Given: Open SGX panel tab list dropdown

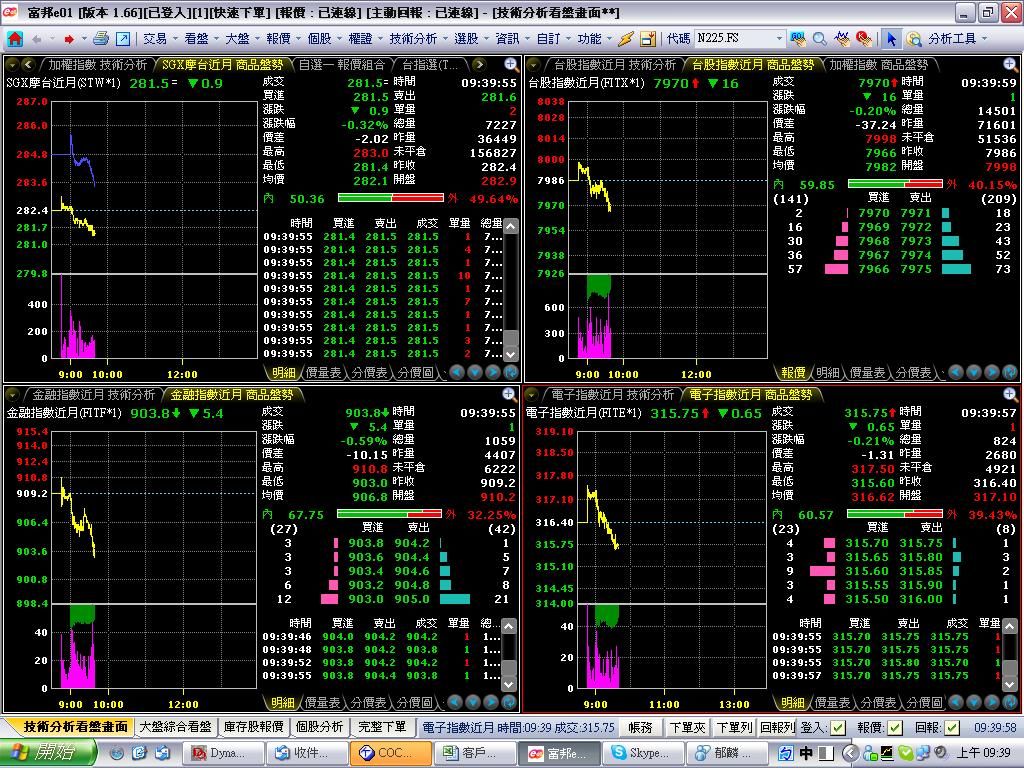Looking at the screenshot, I should pyautogui.click(x=12, y=65).
